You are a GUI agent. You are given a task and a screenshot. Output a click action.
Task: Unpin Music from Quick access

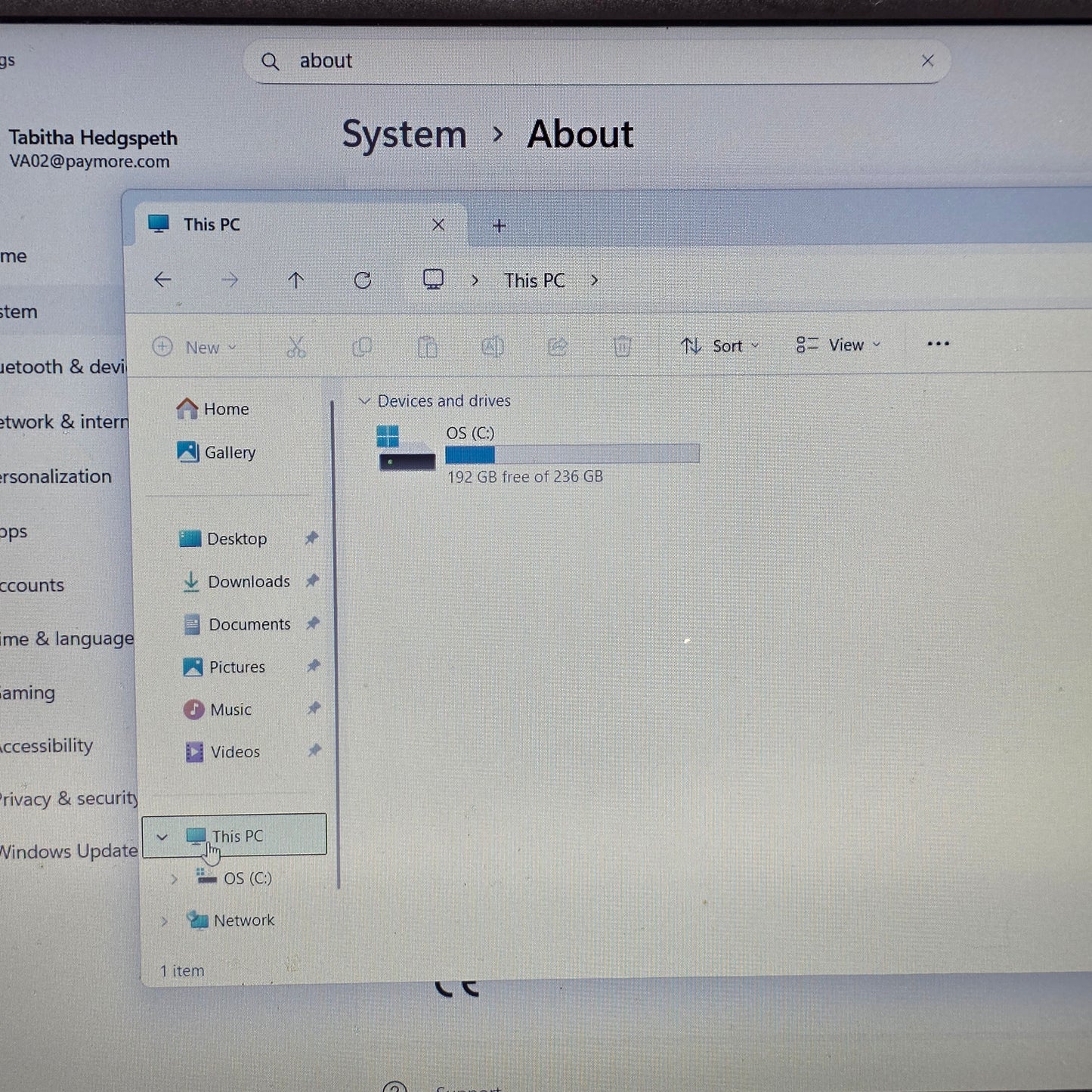click(313, 708)
